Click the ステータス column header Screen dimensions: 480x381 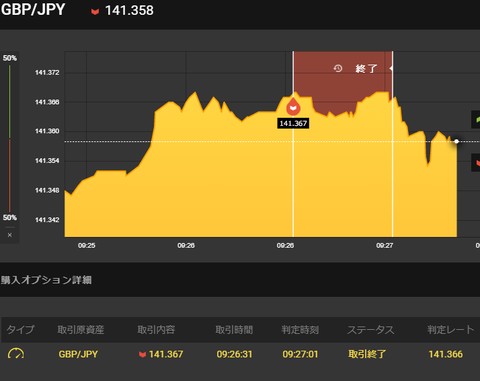(x=370, y=330)
